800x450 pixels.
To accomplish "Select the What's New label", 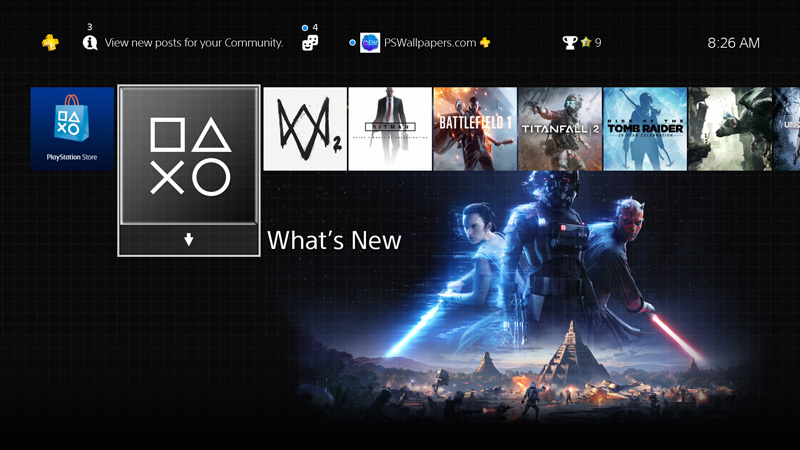I will tap(334, 240).
